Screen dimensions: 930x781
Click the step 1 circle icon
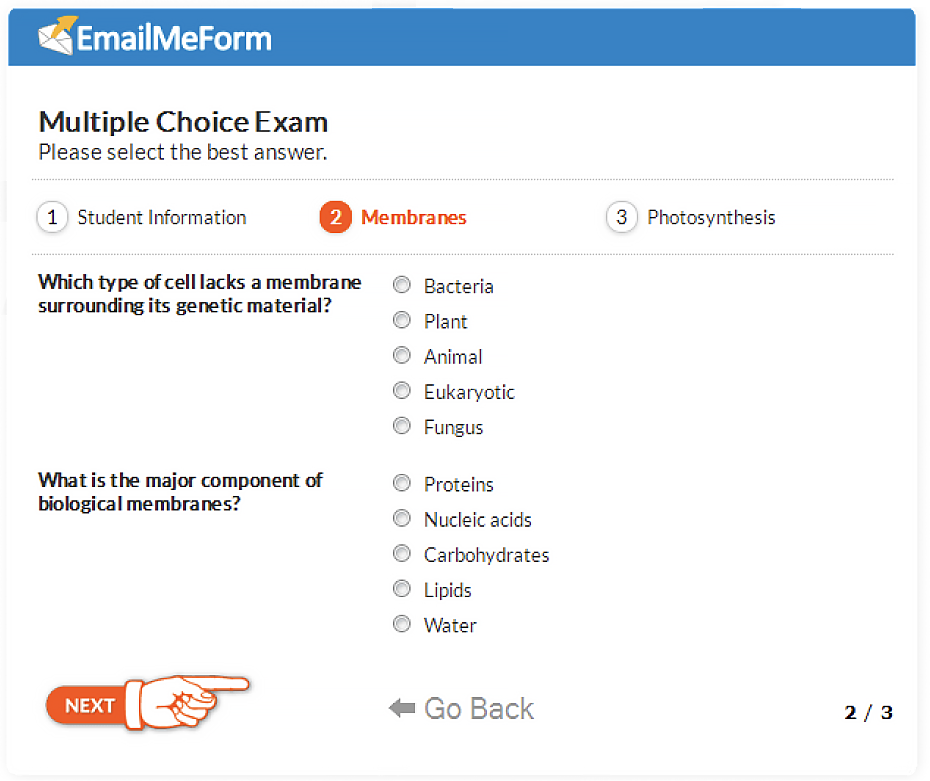tap(52, 217)
